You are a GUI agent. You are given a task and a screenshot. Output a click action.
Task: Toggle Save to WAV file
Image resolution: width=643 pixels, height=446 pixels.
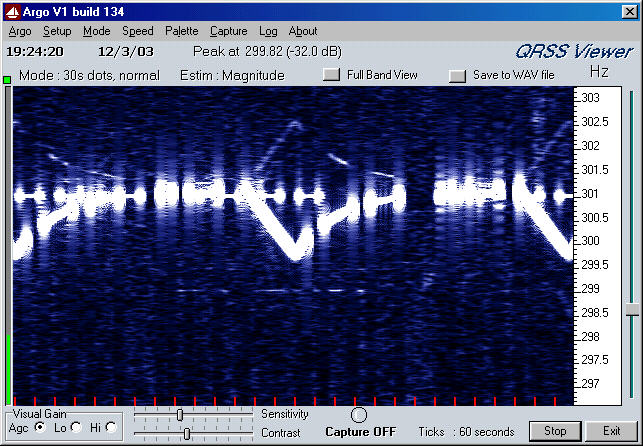point(458,75)
